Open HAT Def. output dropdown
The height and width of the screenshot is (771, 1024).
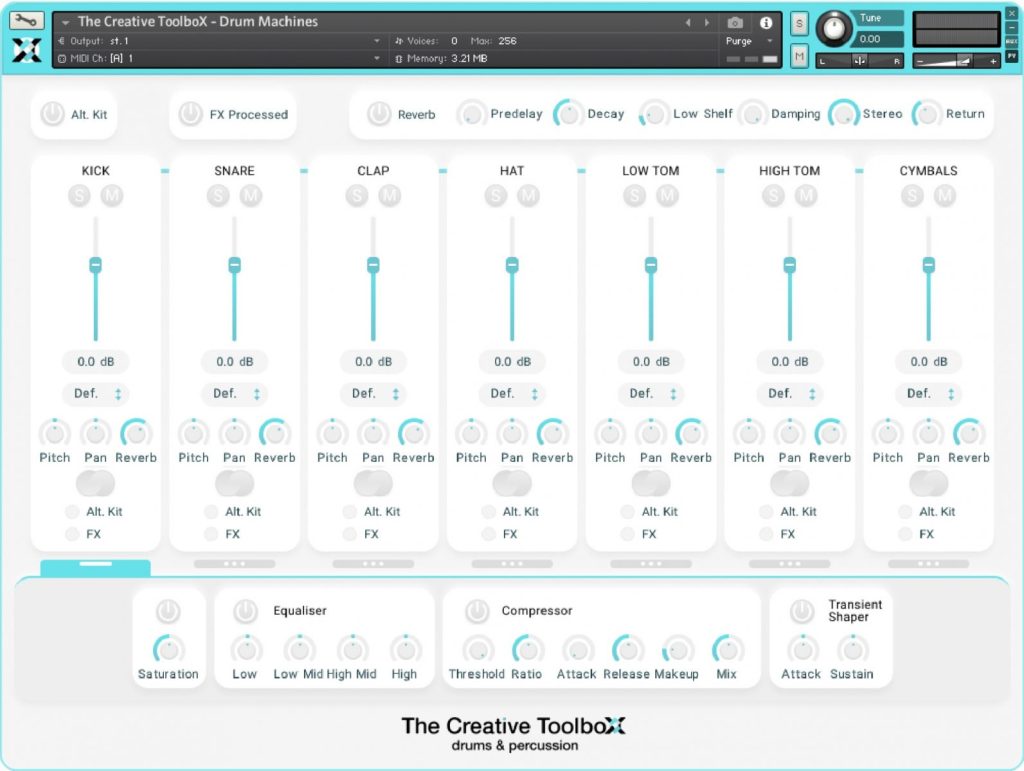tap(513, 394)
